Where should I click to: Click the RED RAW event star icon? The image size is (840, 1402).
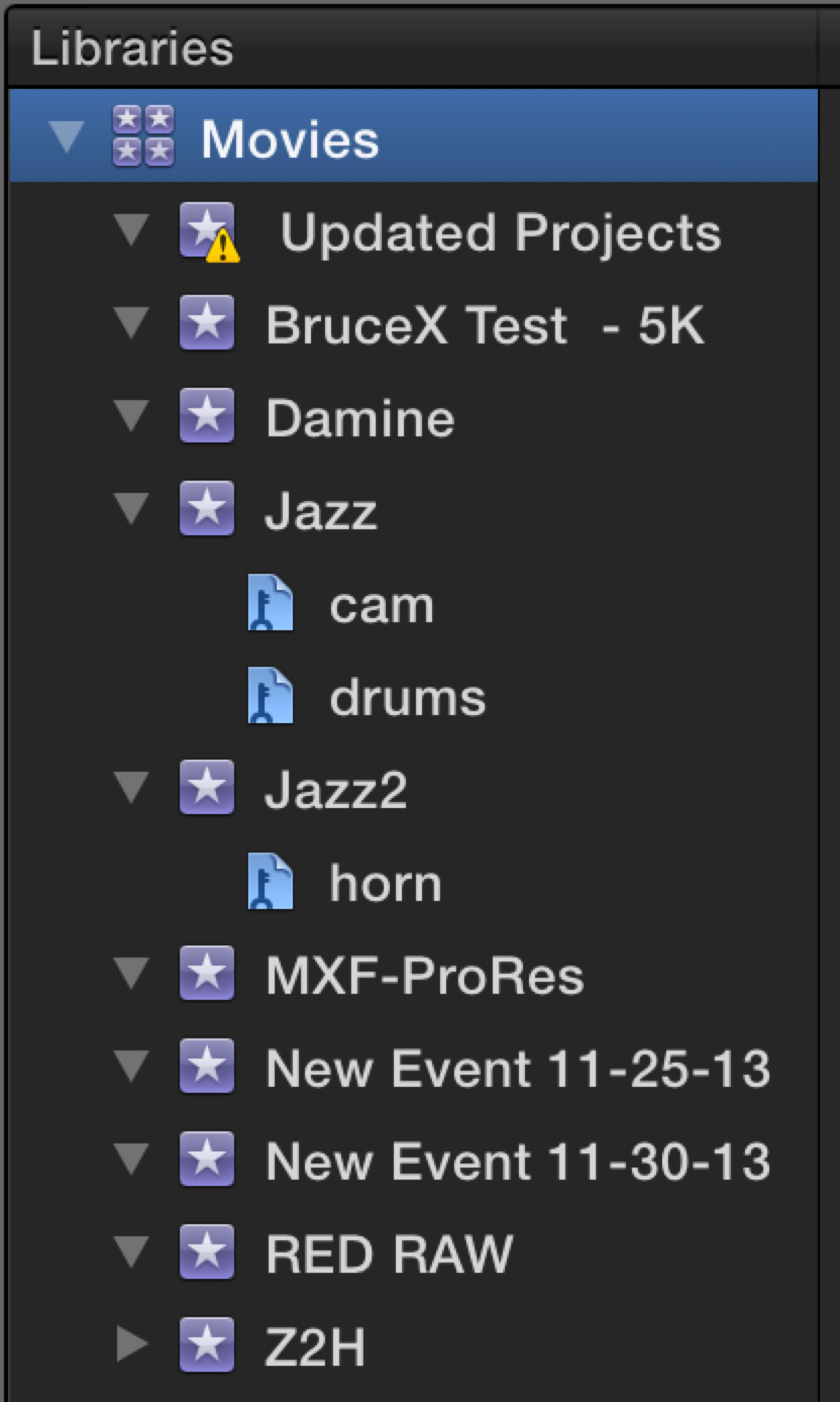click(206, 1253)
